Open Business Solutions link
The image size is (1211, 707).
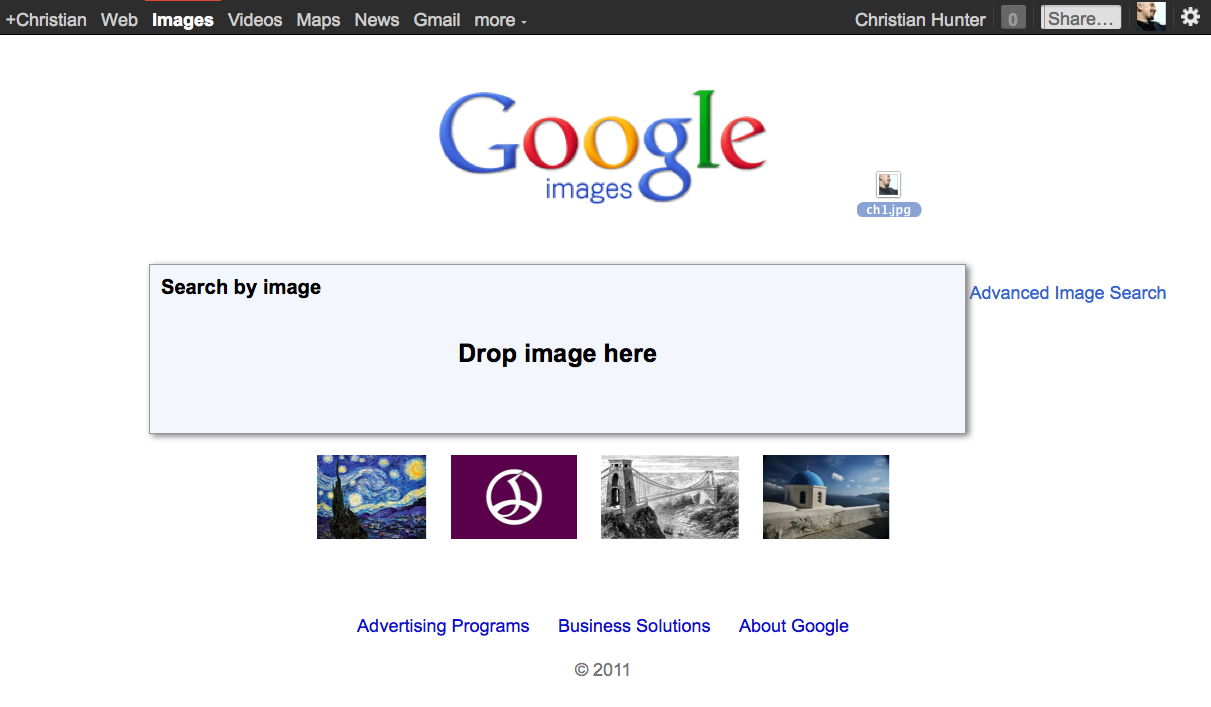point(634,626)
